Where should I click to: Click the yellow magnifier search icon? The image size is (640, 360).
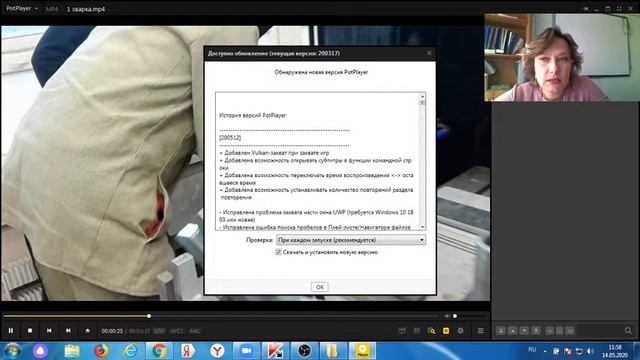click(x=431, y=331)
